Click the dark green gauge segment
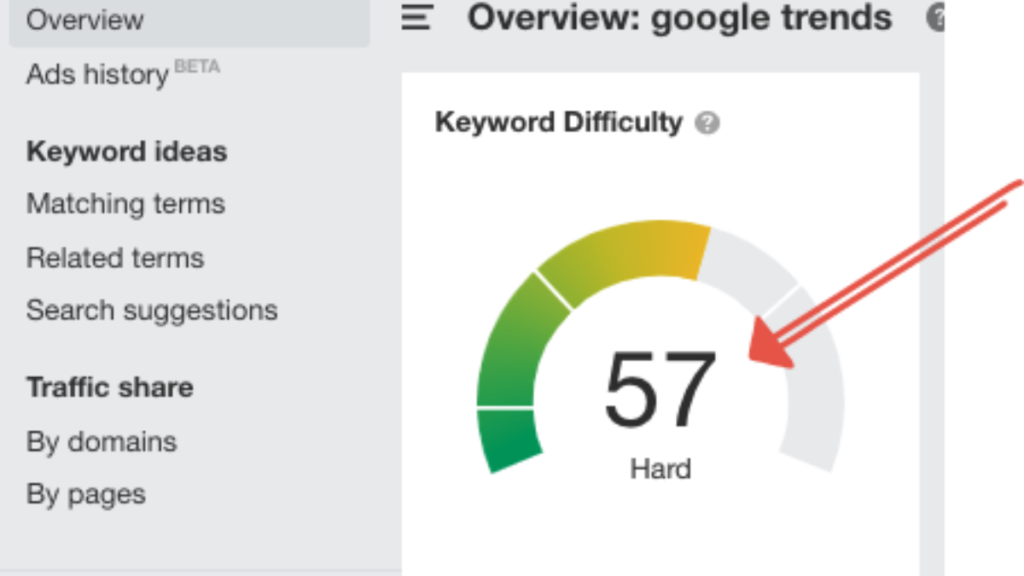Viewport: 1024px width, 576px height. (508, 440)
